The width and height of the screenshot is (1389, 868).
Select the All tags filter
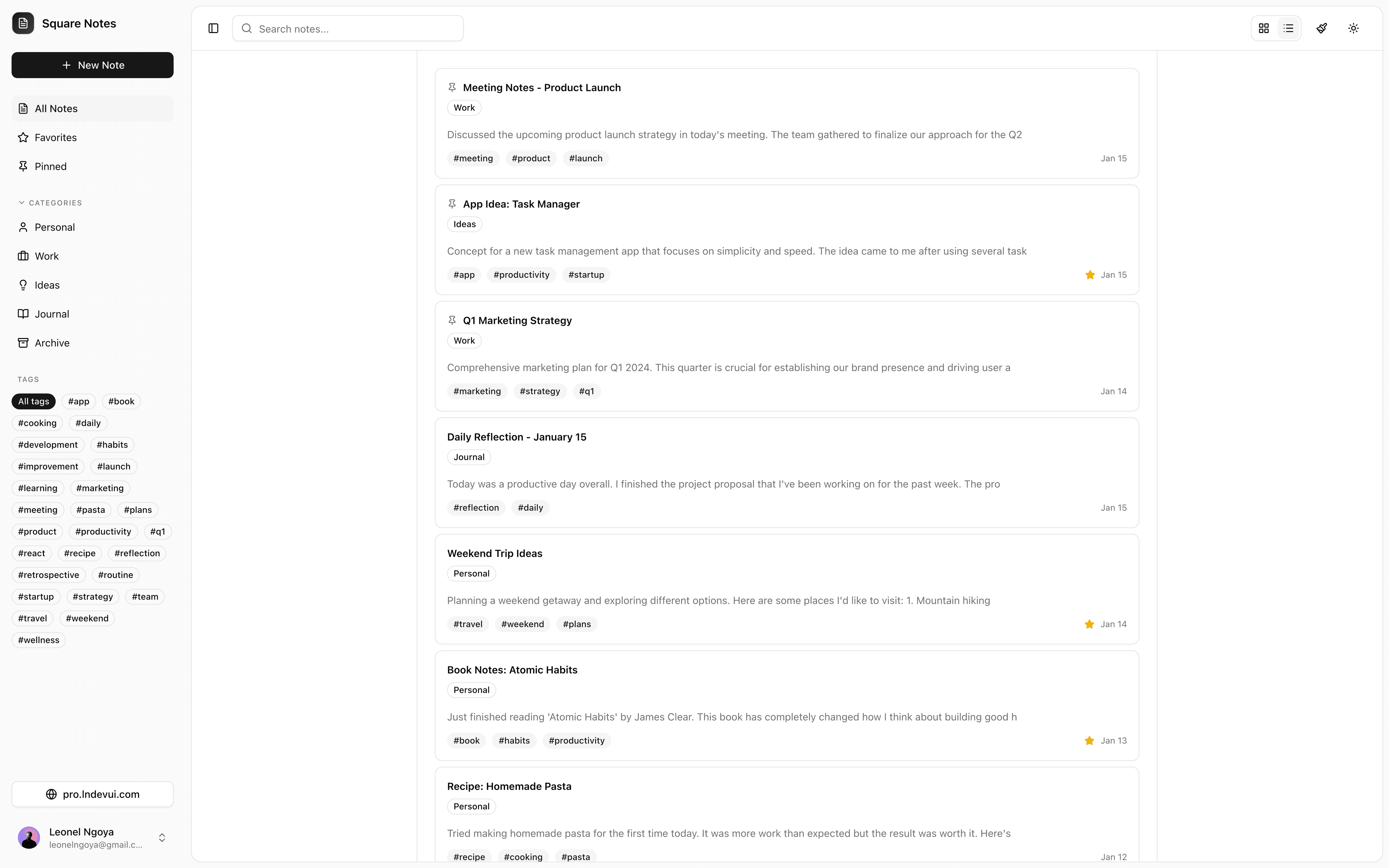click(33, 401)
